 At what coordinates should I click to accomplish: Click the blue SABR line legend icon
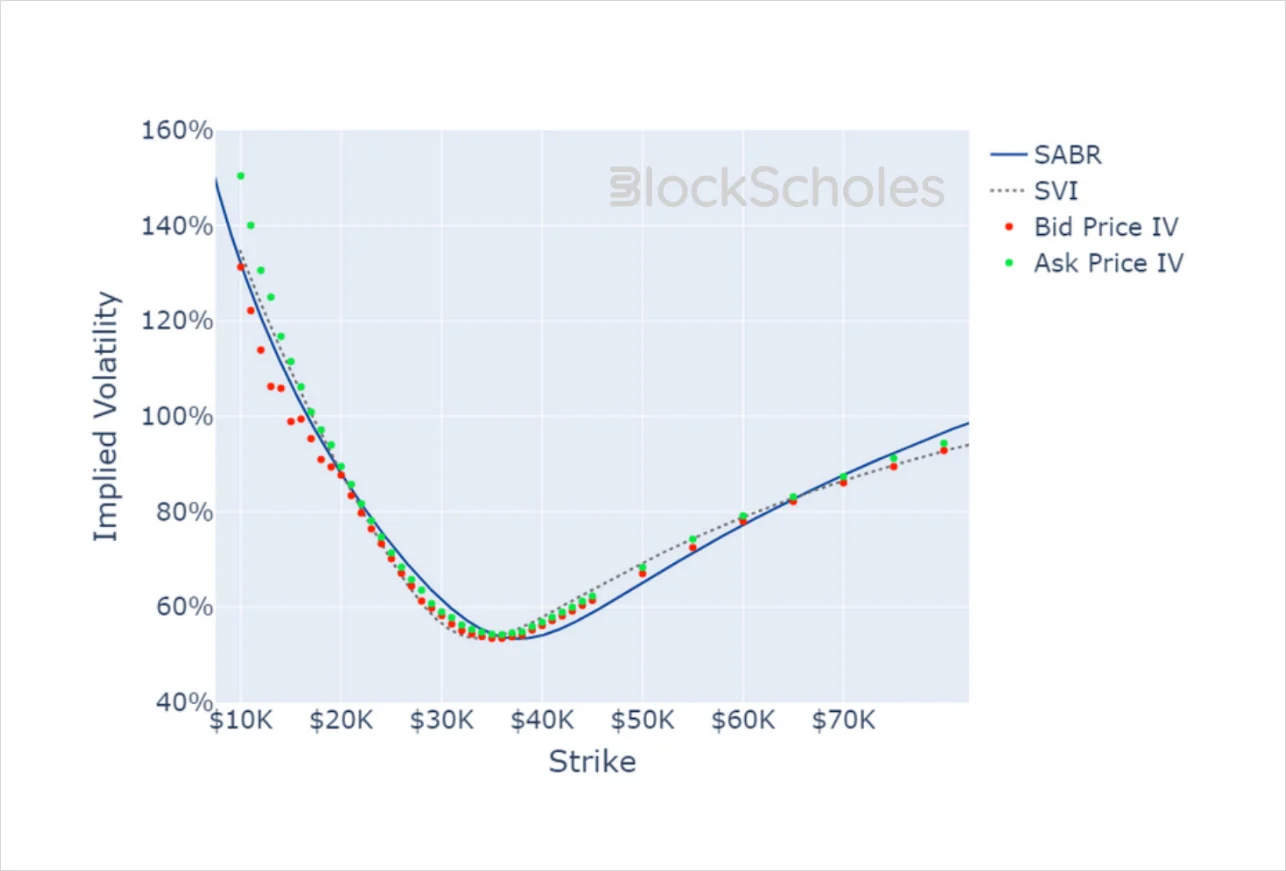[1008, 155]
